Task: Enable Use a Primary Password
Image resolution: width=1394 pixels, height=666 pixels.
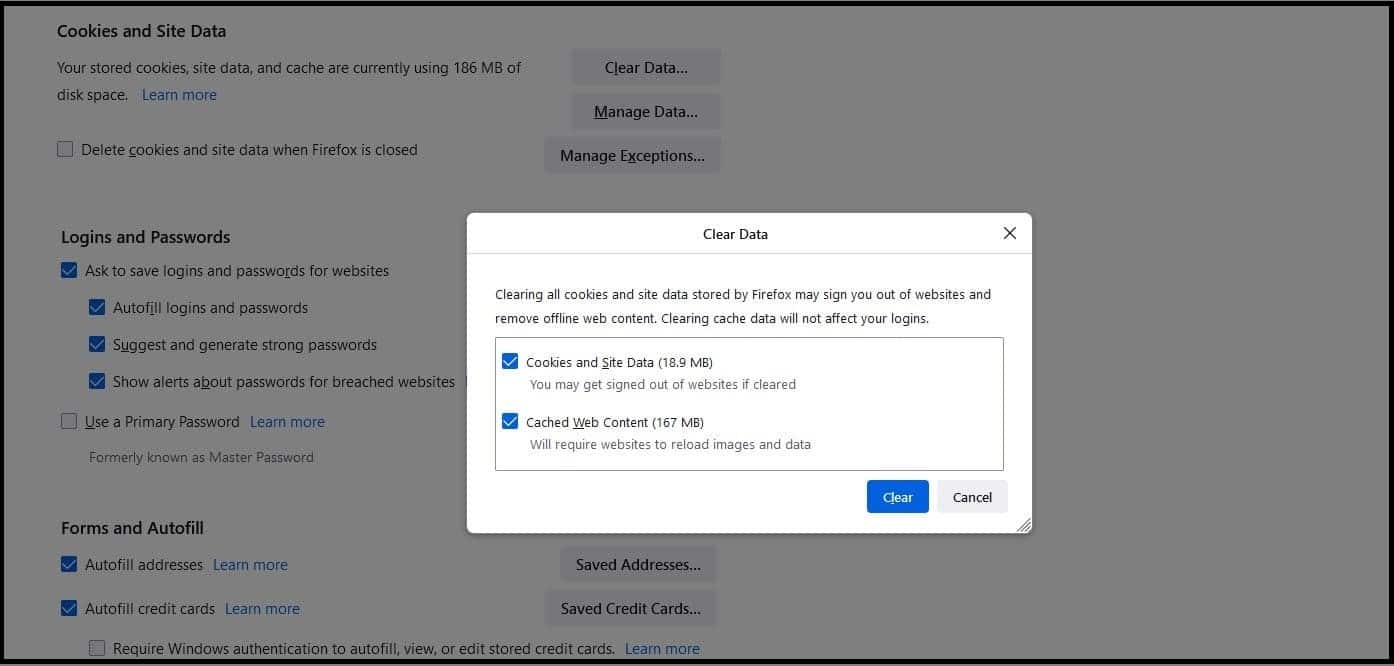Action: coord(69,421)
